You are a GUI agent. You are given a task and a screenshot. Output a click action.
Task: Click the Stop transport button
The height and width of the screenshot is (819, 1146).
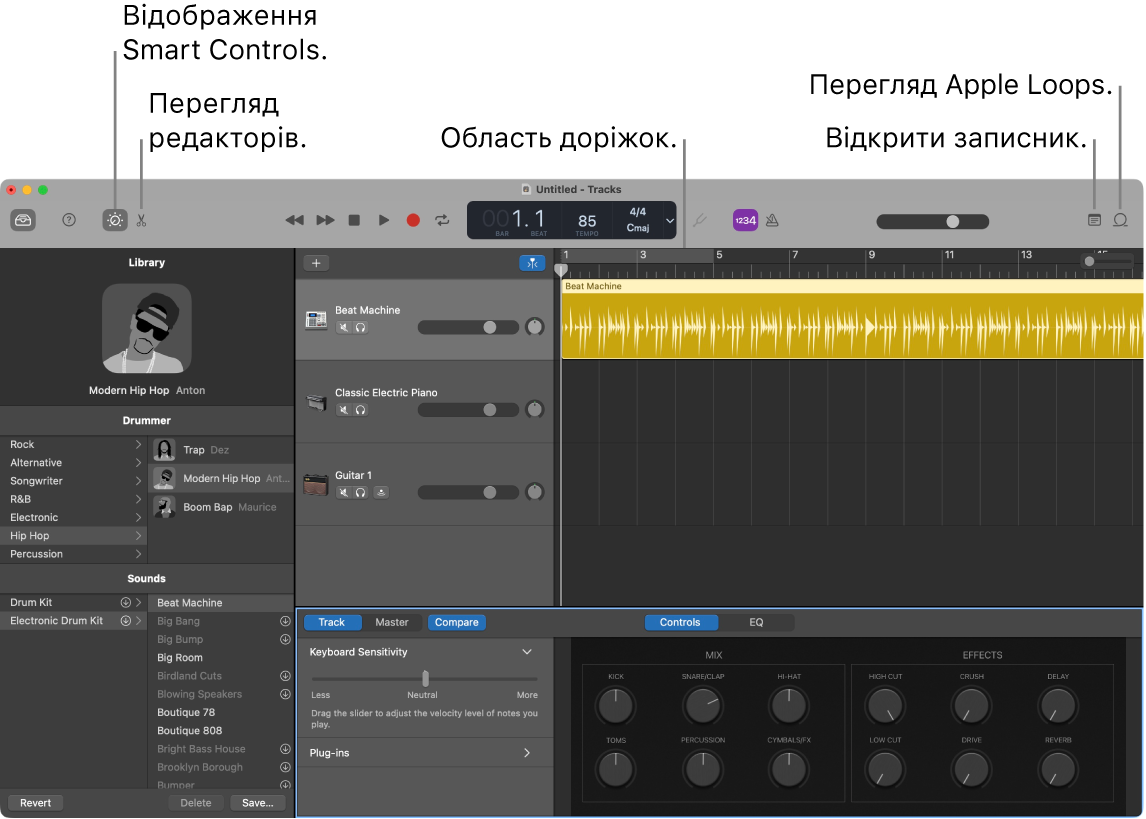(354, 220)
